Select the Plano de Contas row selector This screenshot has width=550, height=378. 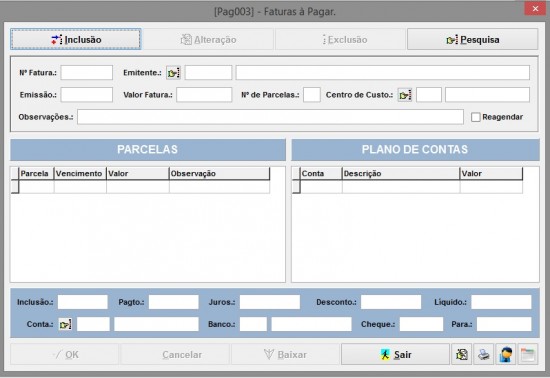tap(296, 187)
